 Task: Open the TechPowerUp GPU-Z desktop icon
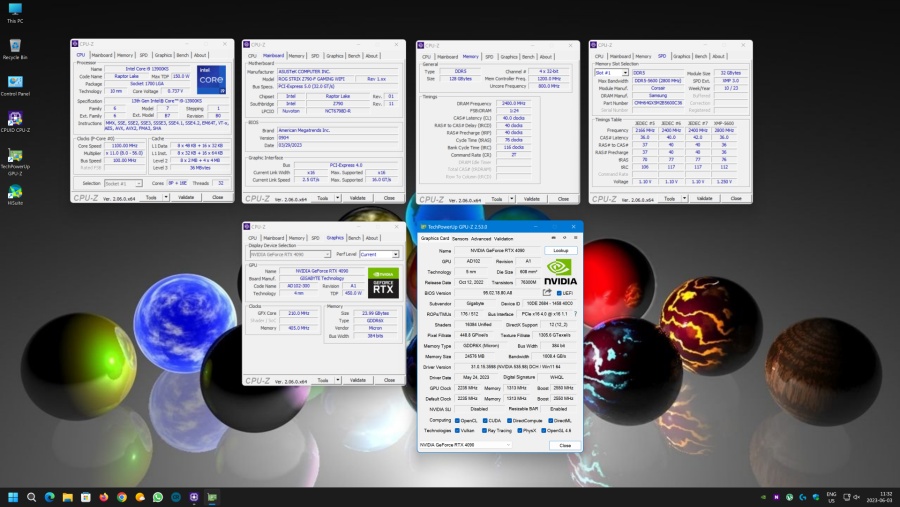pyautogui.click(x=16, y=158)
